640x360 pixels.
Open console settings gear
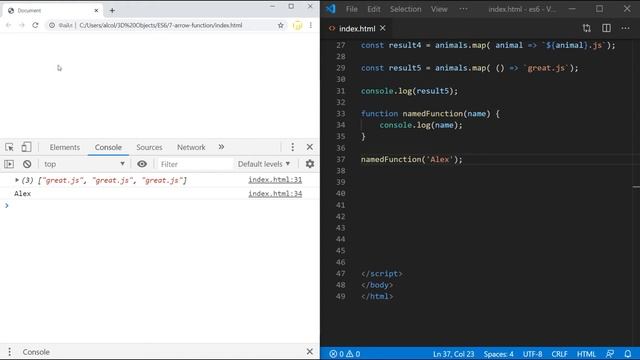(x=310, y=164)
